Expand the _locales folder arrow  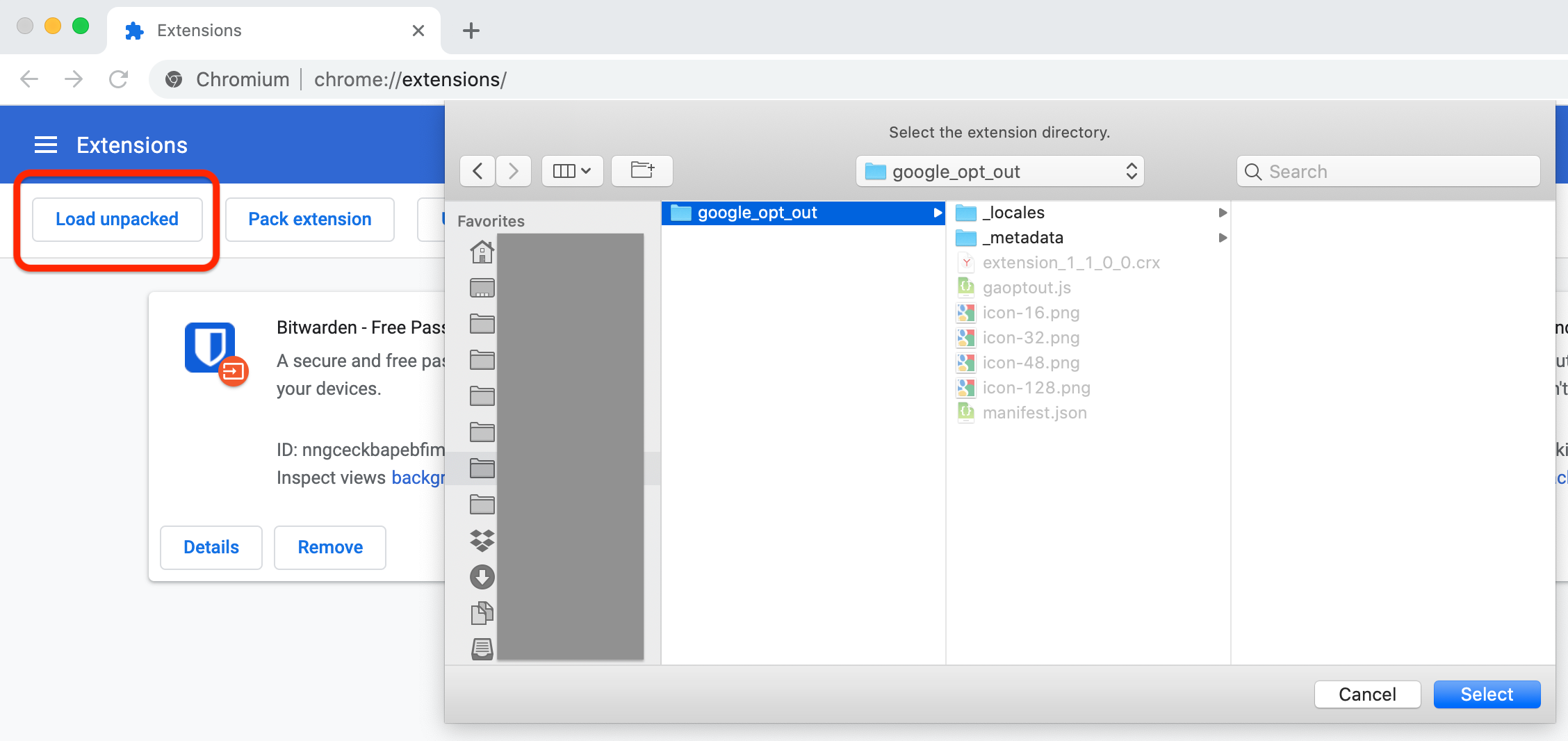(x=1223, y=213)
